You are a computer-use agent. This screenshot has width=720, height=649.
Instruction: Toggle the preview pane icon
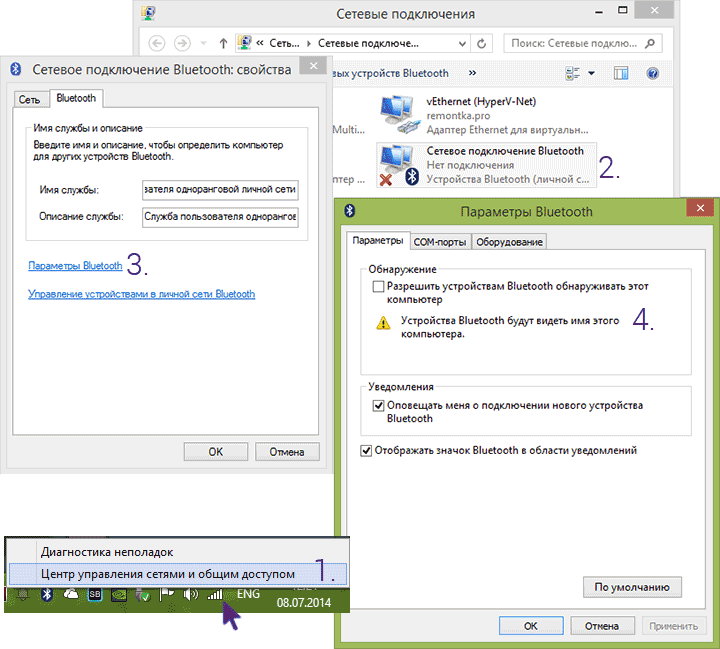point(621,74)
